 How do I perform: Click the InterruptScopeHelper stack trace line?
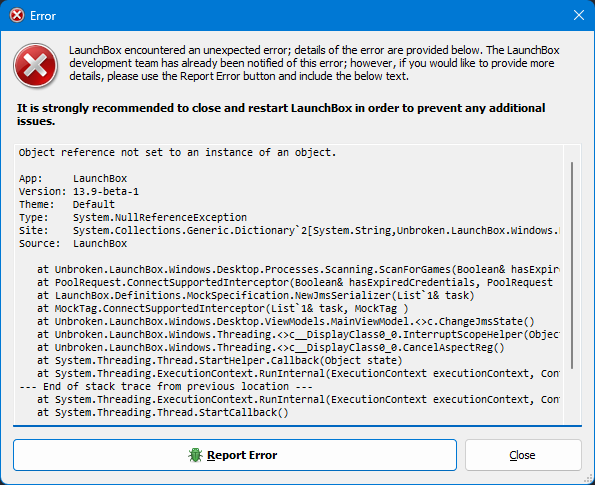pyautogui.click(x=298, y=334)
